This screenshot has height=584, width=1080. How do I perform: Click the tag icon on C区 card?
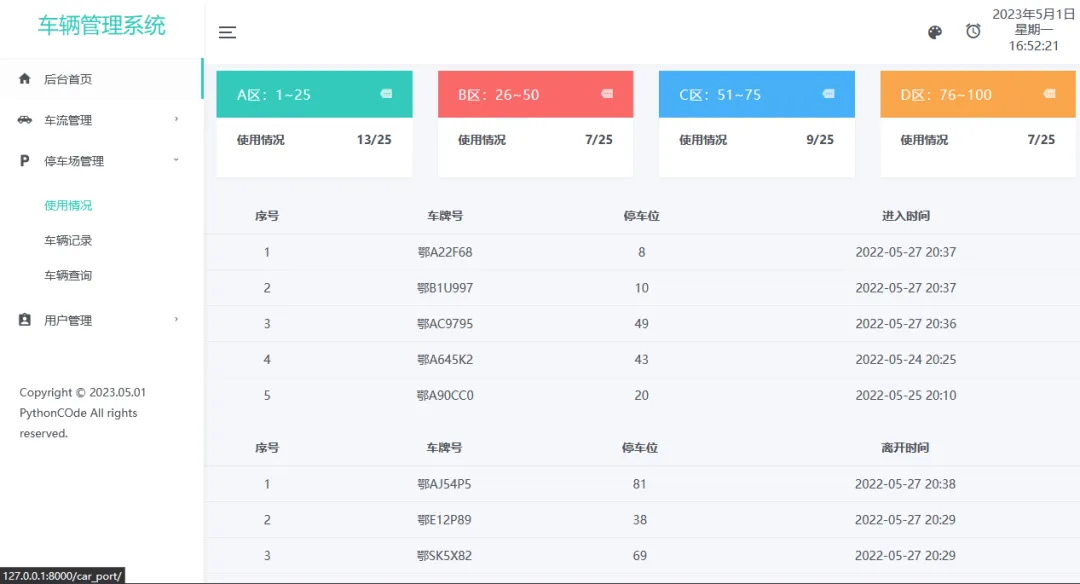tap(829, 94)
